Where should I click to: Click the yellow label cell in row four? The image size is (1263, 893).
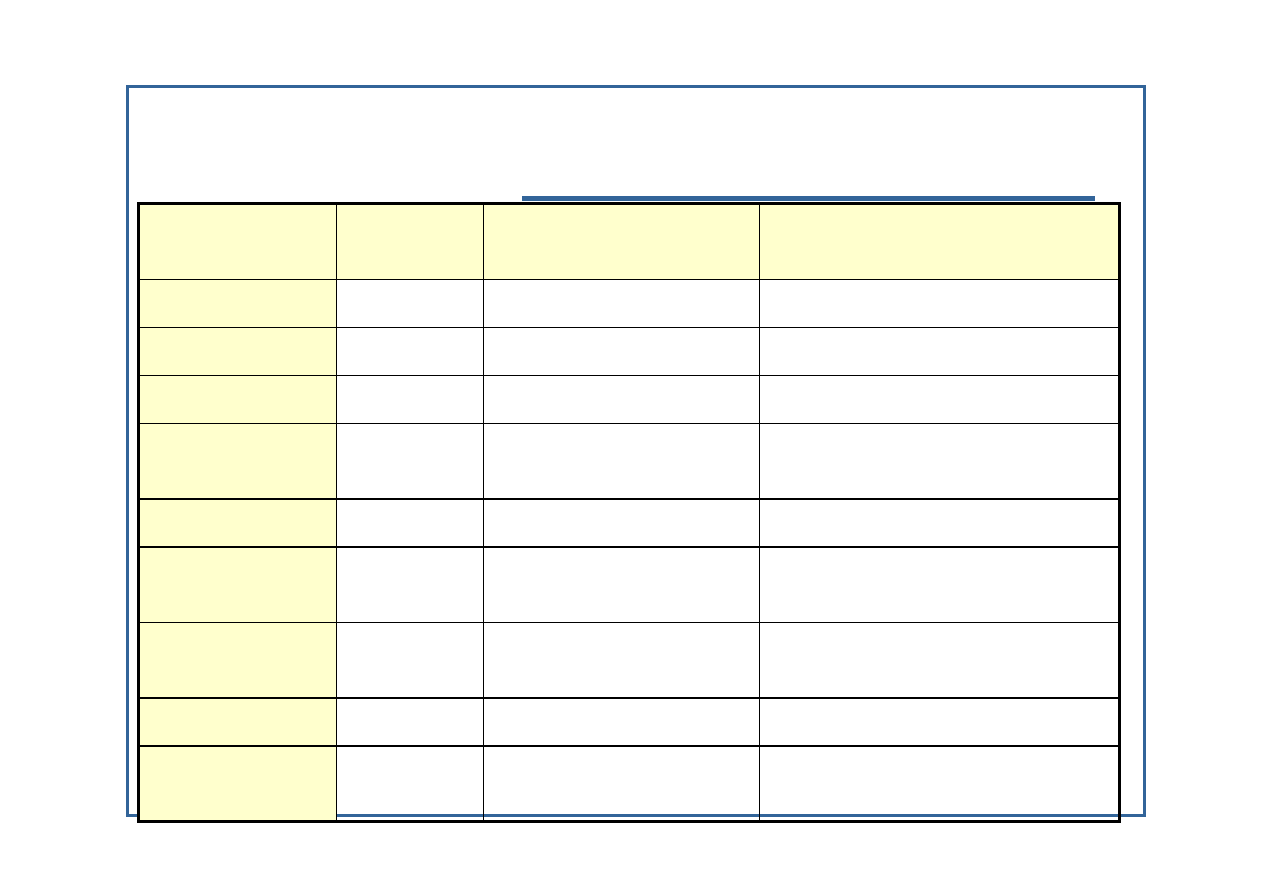[237, 399]
